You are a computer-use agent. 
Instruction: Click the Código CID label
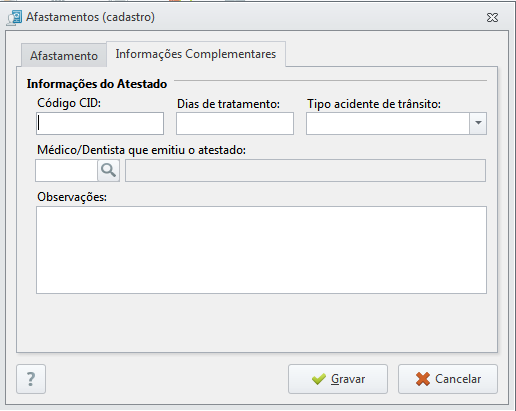coord(69,103)
